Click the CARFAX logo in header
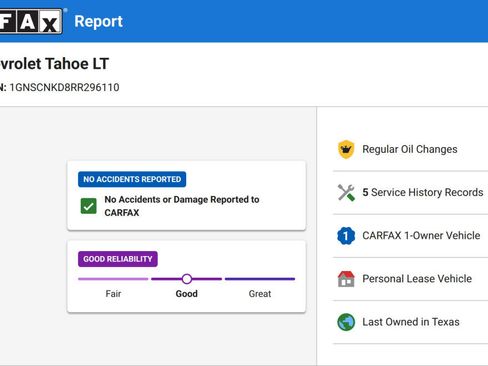This screenshot has width=488, height=366. pyautogui.click(x=31, y=21)
